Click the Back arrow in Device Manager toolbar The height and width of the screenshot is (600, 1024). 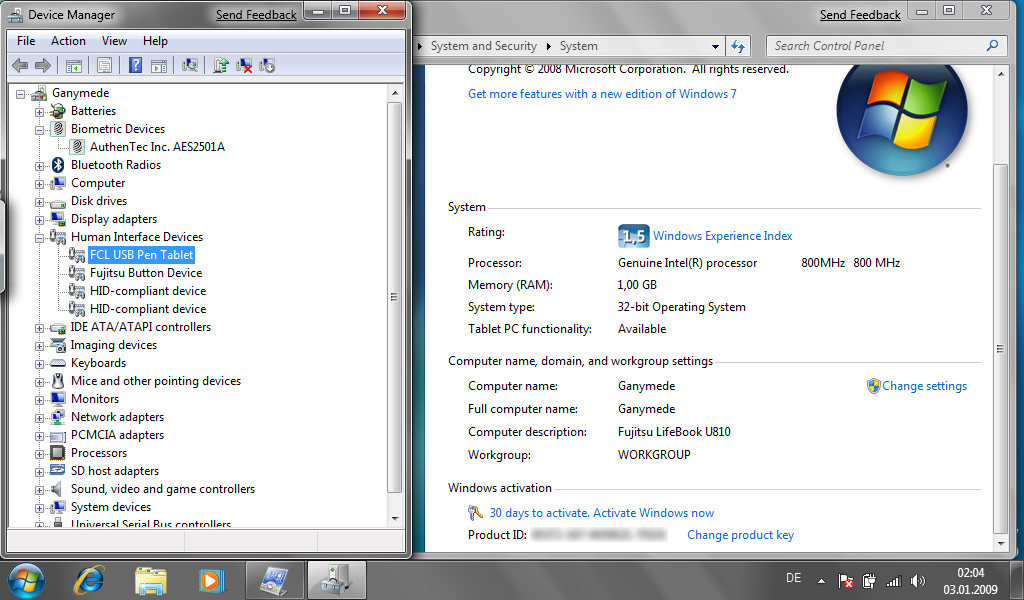(20, 65)
